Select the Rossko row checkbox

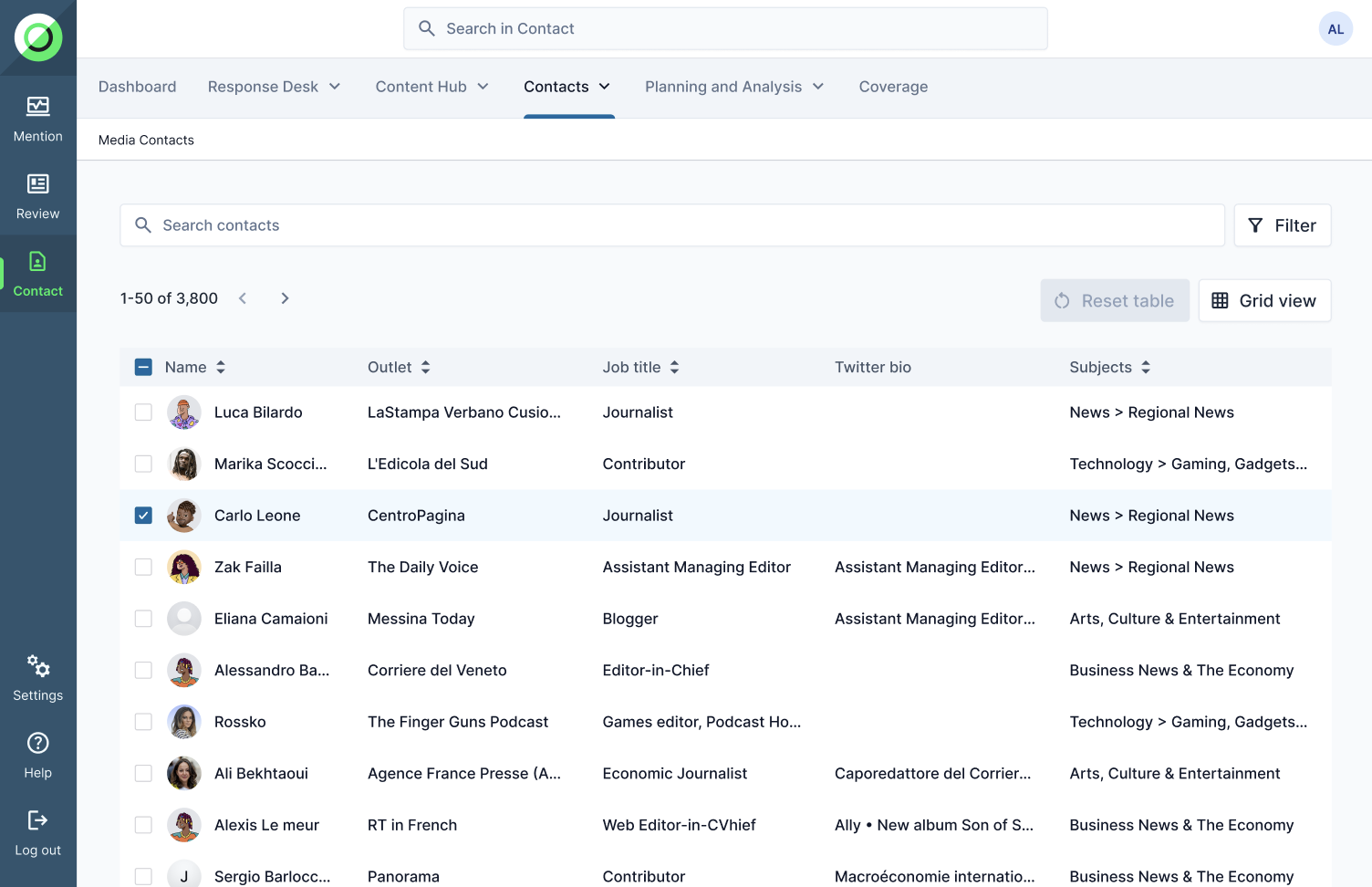point(143,722)
